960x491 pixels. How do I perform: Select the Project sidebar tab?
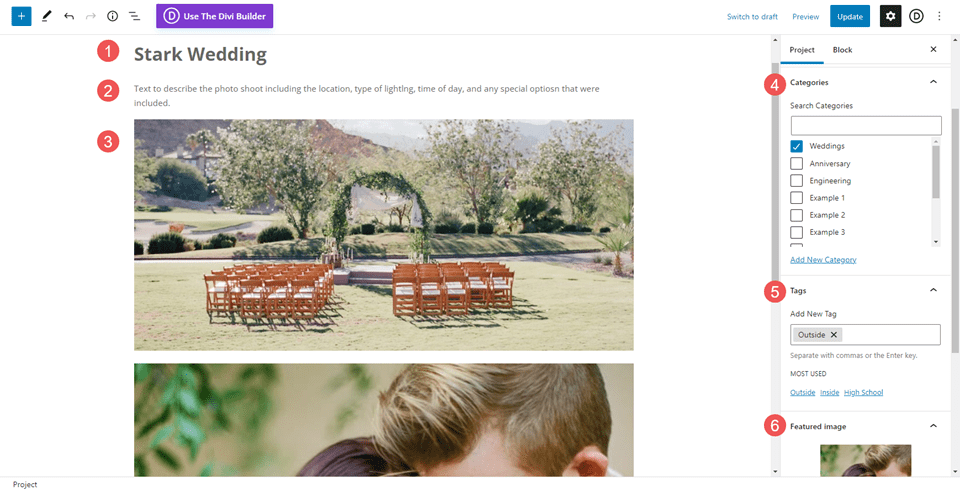(x=802, y=49)
